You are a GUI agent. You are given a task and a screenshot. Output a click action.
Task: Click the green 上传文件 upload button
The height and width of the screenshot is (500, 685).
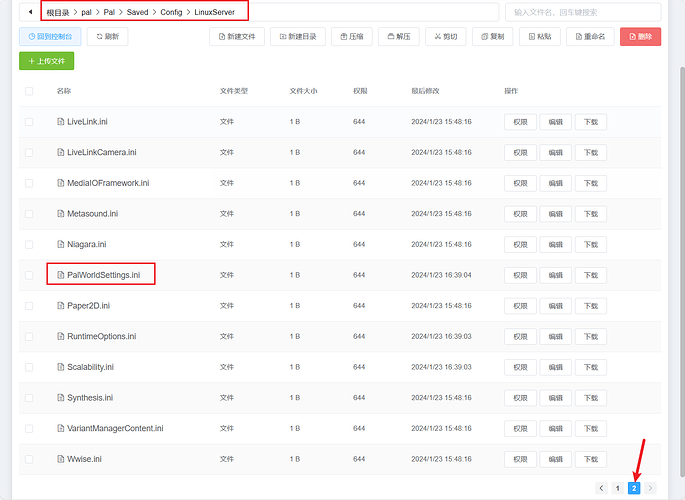click(46, 61)
